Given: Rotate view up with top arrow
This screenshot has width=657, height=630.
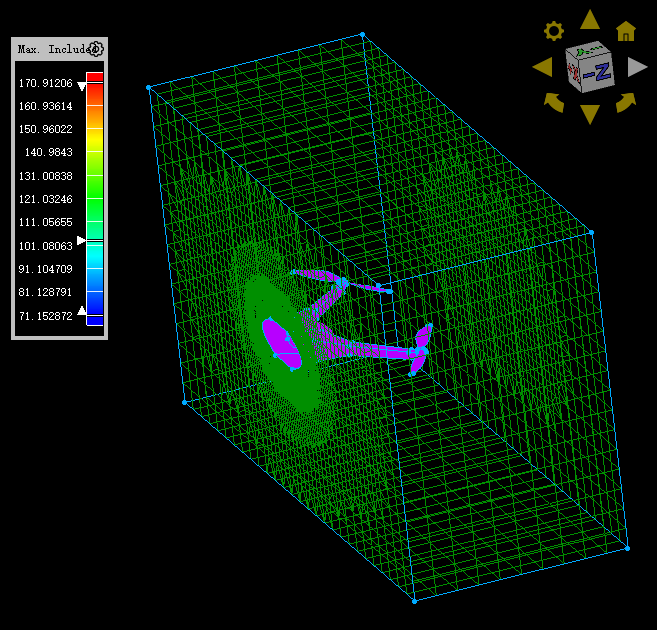Looking at the screenshot, I should 590,20.
